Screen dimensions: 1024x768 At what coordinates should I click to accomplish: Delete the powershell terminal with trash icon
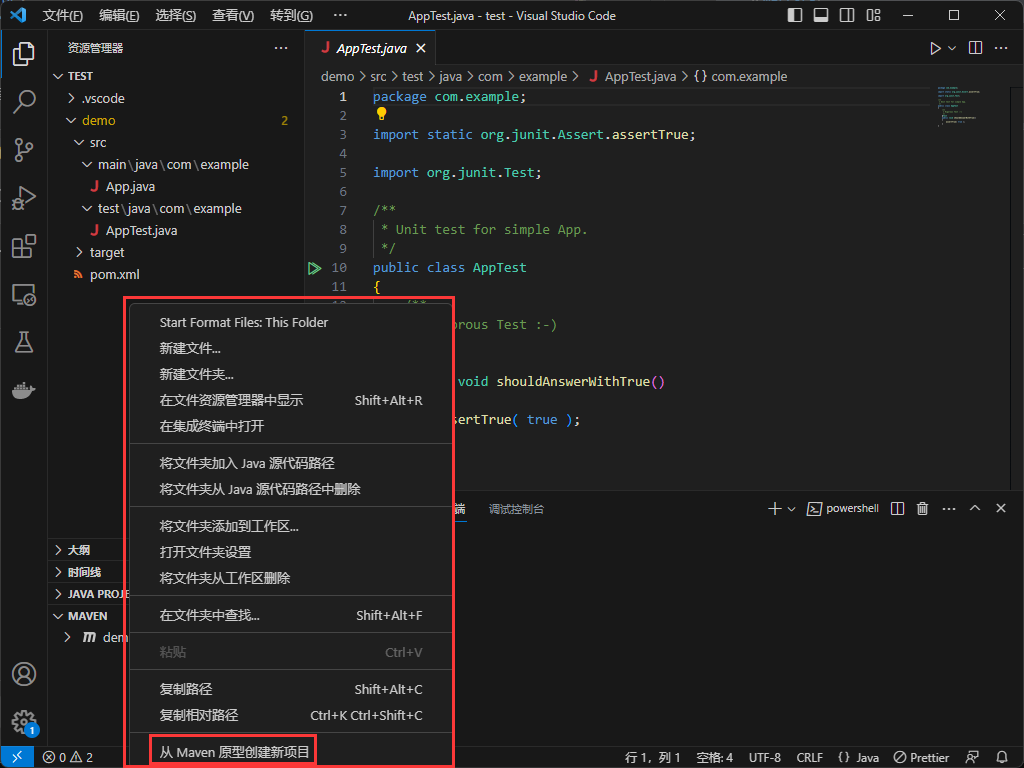click(x=923, y=509)
